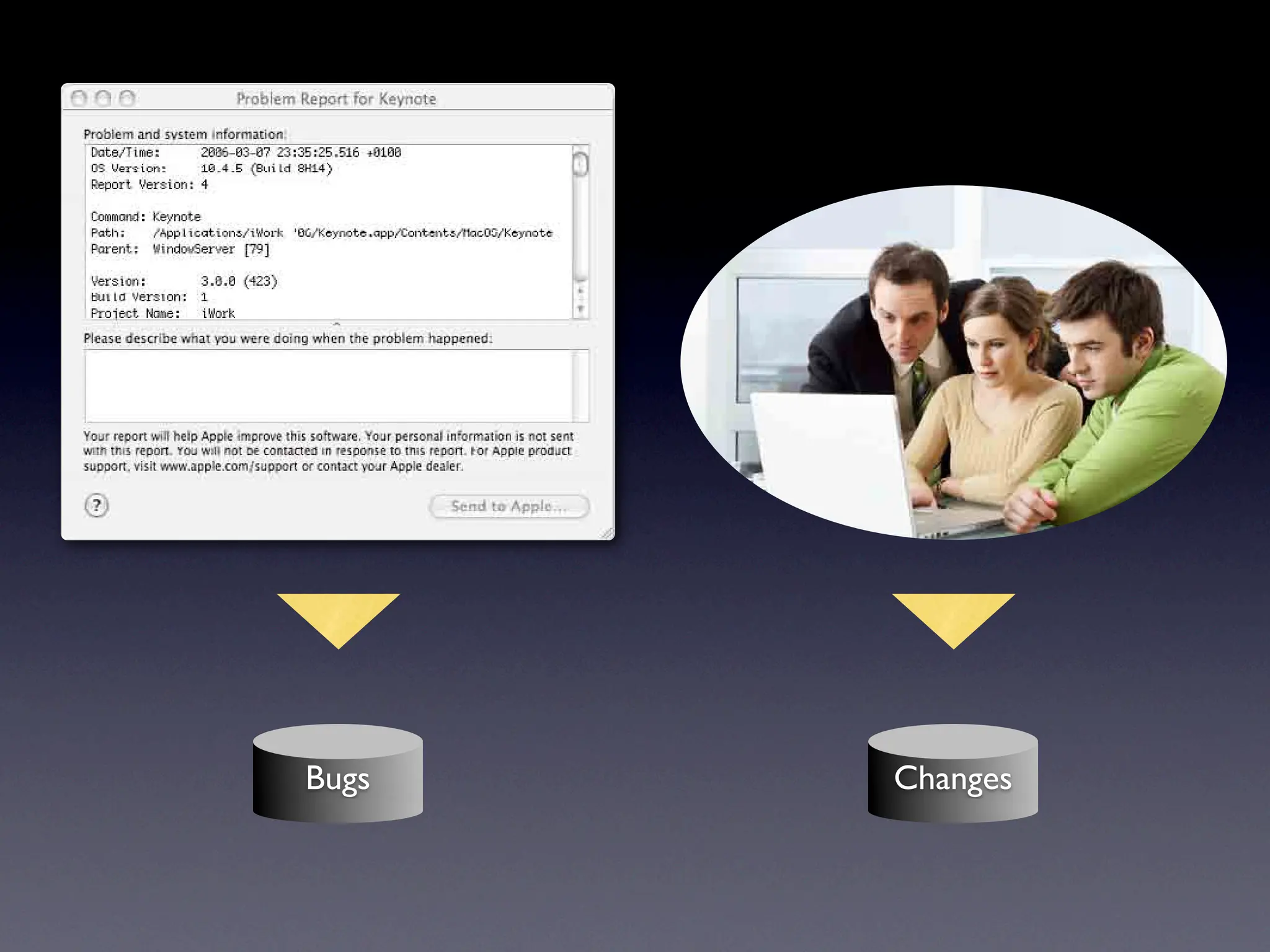Click the 'Date/Time:' line in report
Viewport: 1270px width, 952px height.
coord(246,152)
